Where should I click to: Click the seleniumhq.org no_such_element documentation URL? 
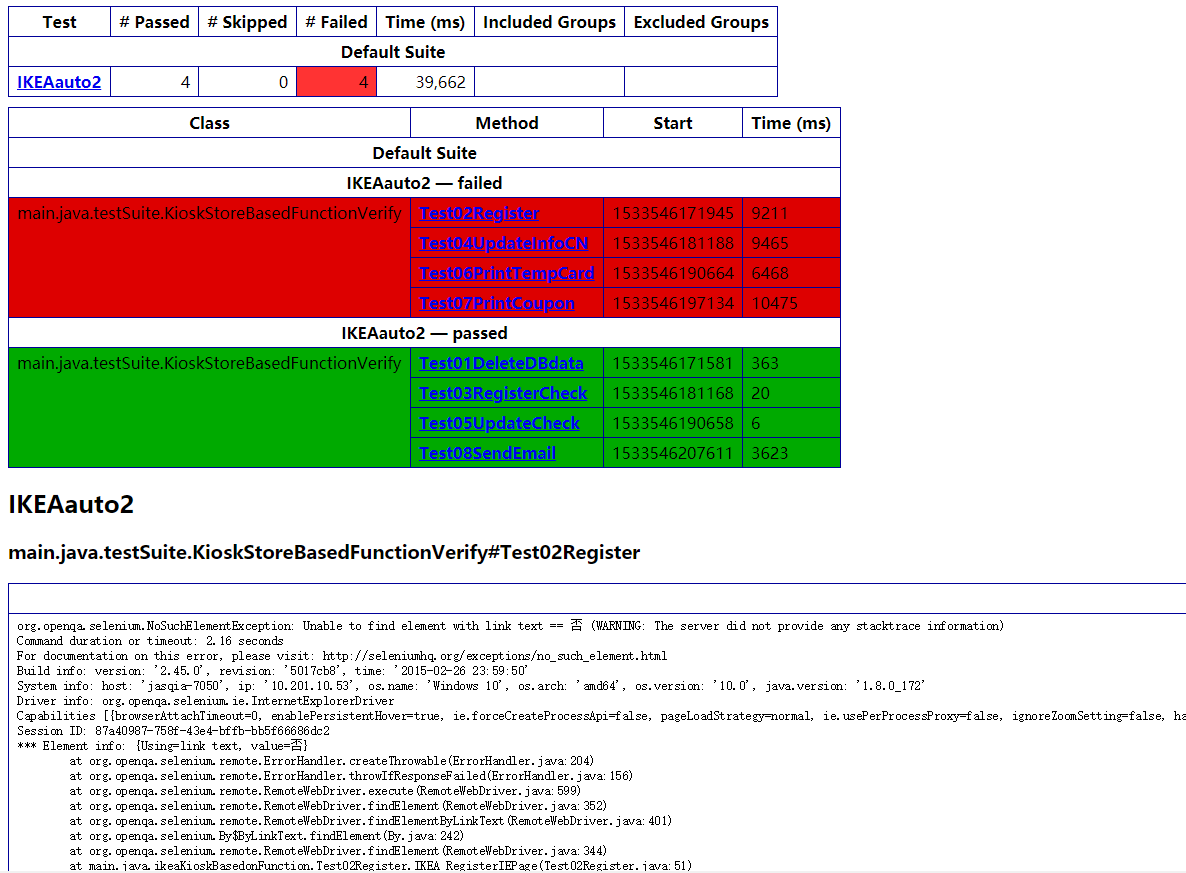coord(495,656)
